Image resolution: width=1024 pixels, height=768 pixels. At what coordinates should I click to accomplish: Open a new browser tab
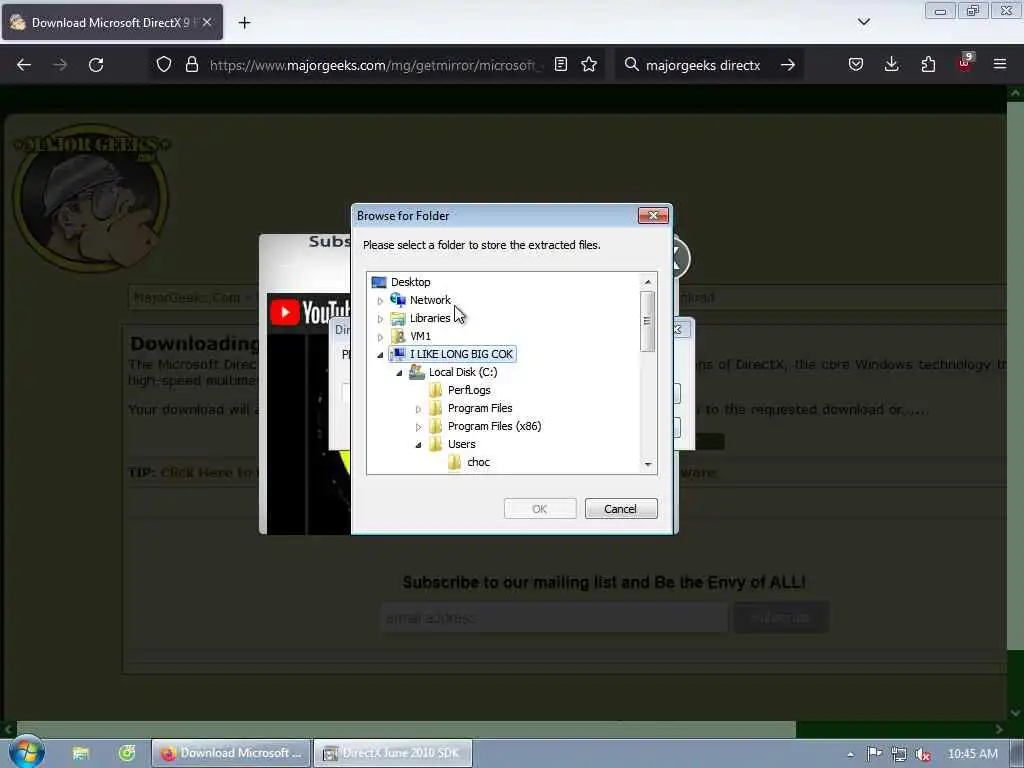pos(244,23)
